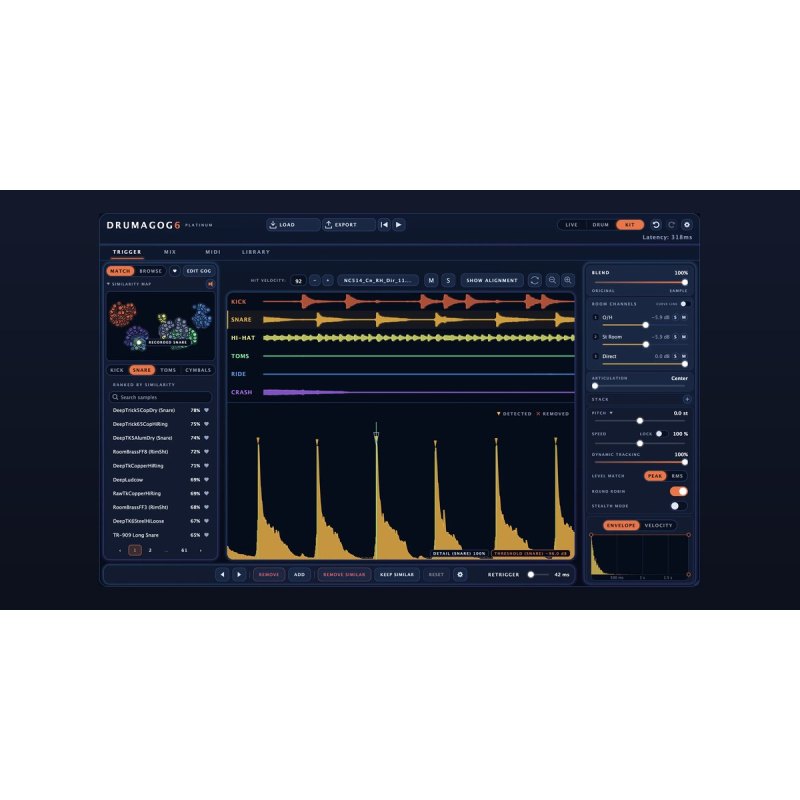Click the Remove button
Image resolution: width=800 pixels, height=800 pixels.
click(x=269, y=574)
